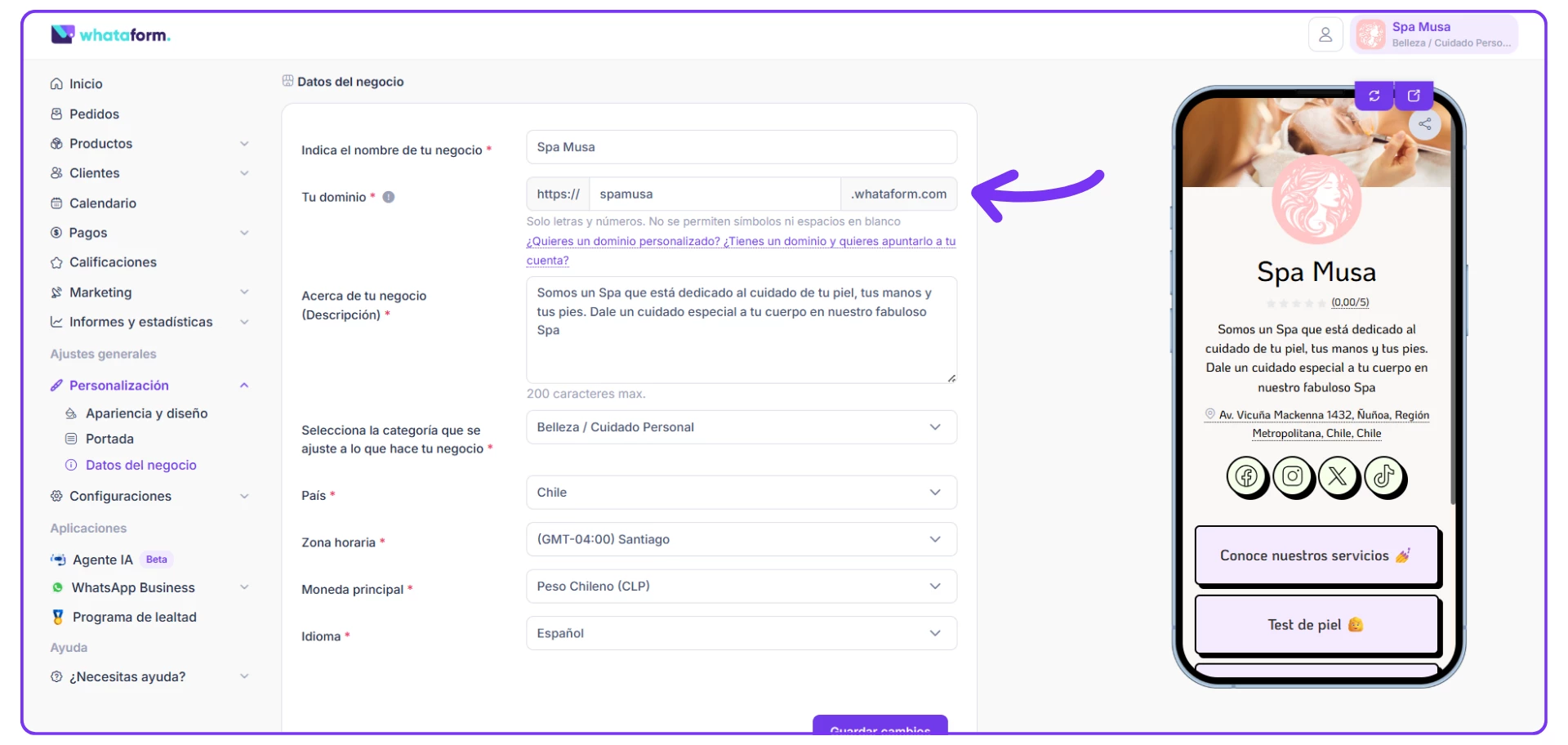Open the País dropdown showing Chile
This screenshot has width=1568, height=745.
741,493
